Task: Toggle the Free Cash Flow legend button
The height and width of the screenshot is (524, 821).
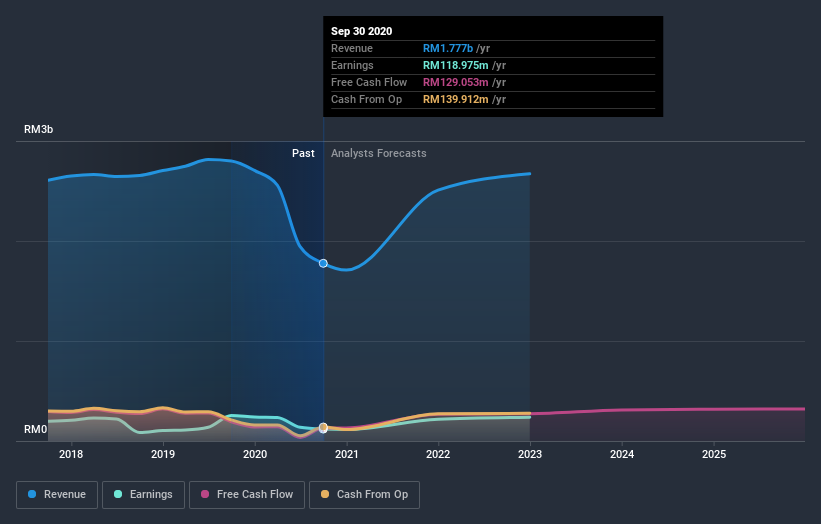Action: click(247, 495)
